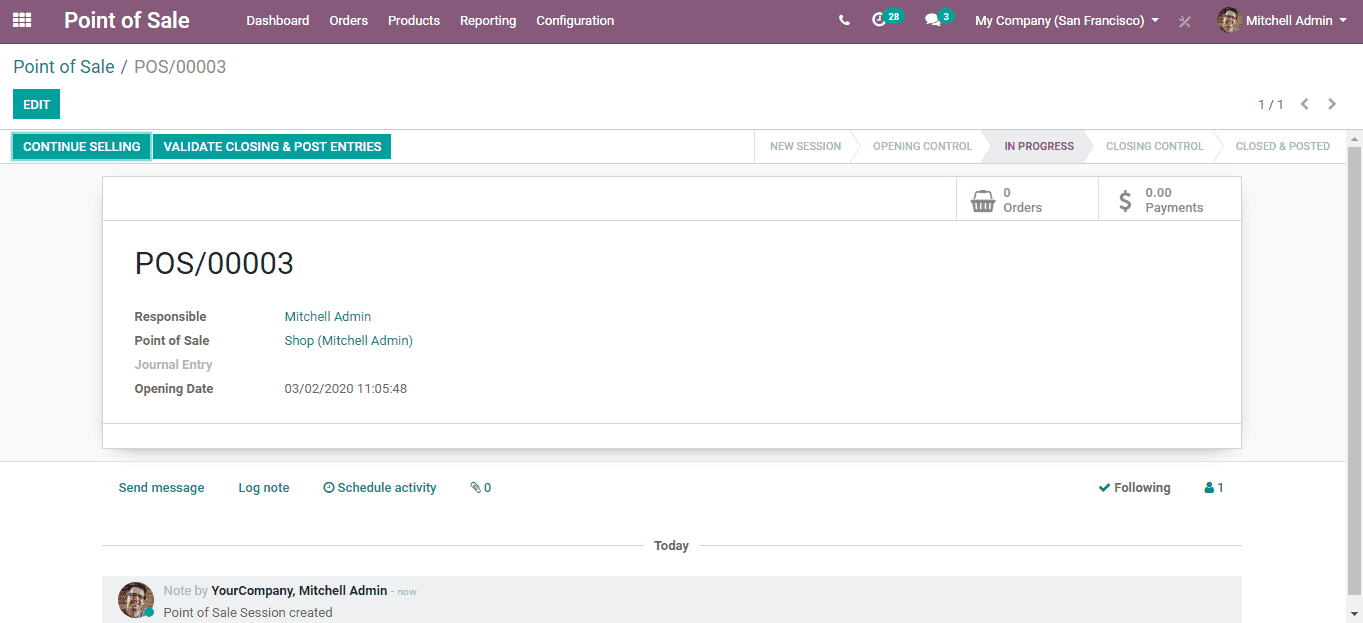Open the Products menu

coord(414,20)
